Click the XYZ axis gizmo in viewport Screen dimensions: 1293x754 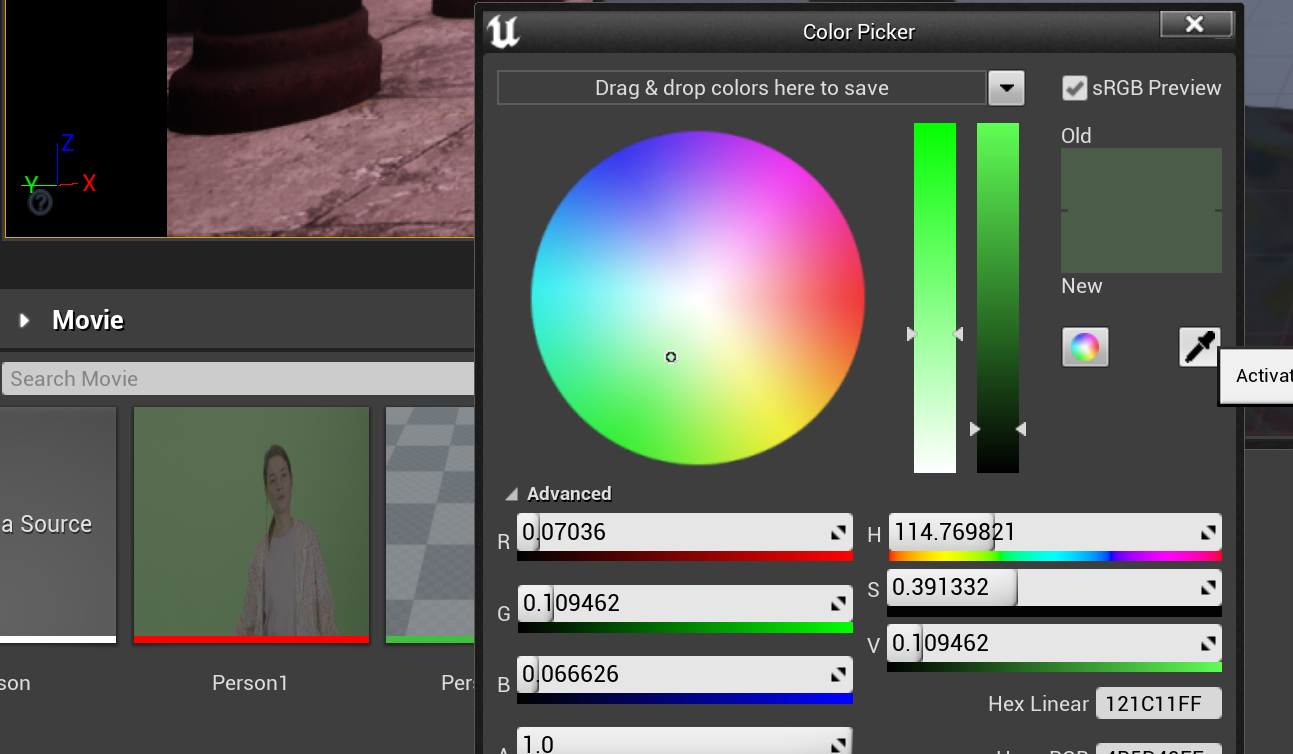coord(60,166)
